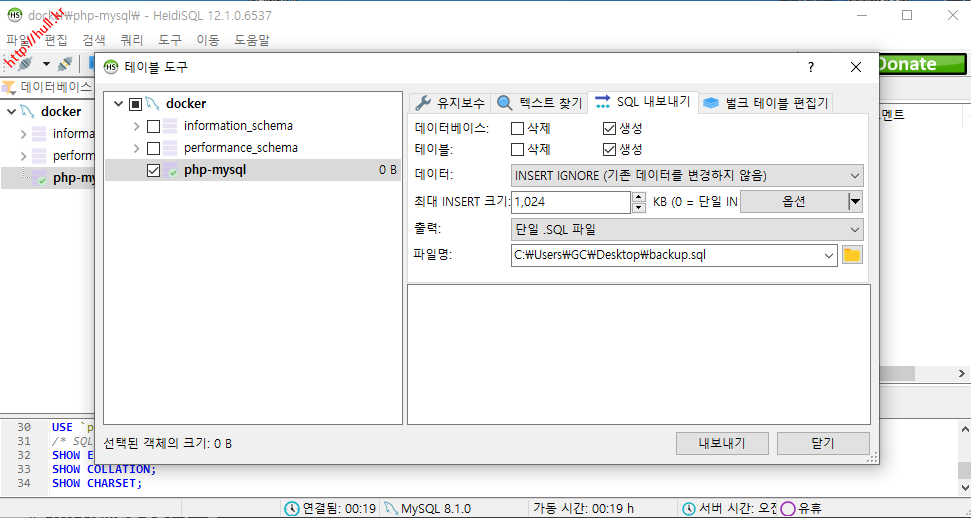
Task: Switch to the 텍스트 찾기 tab
Action: tap(539, 103)
